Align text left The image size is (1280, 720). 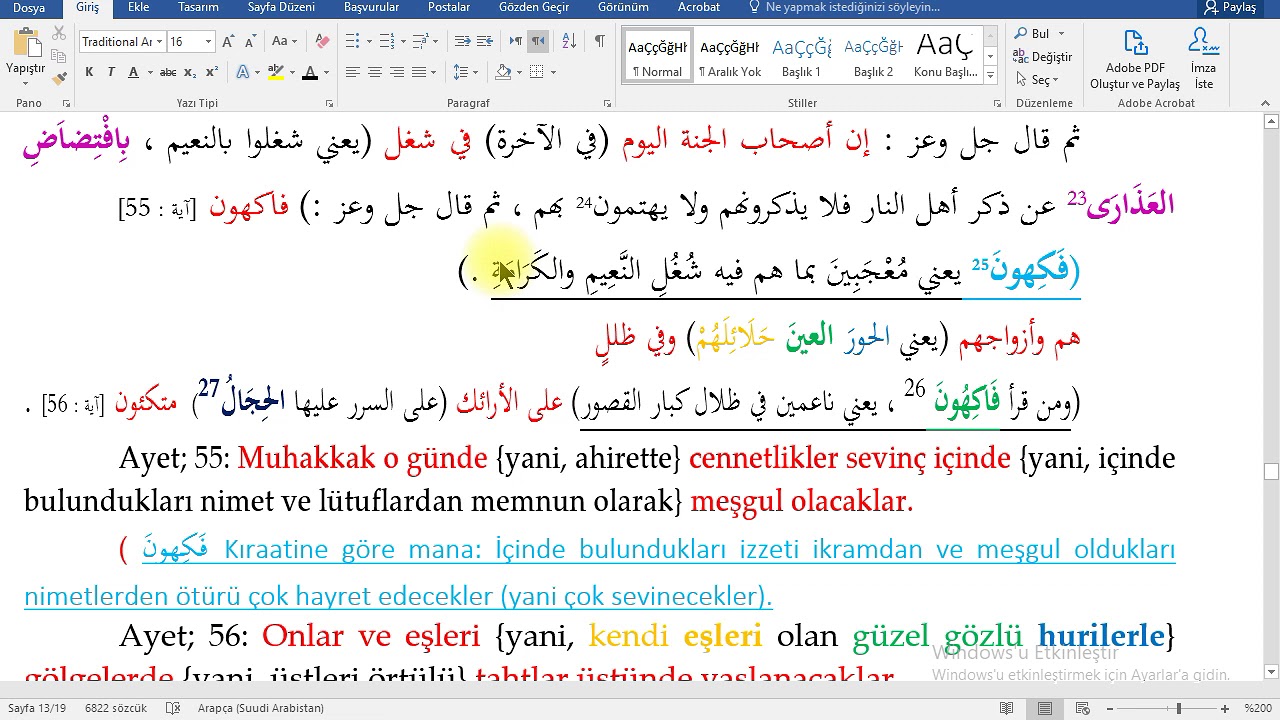tap(353, 72)
